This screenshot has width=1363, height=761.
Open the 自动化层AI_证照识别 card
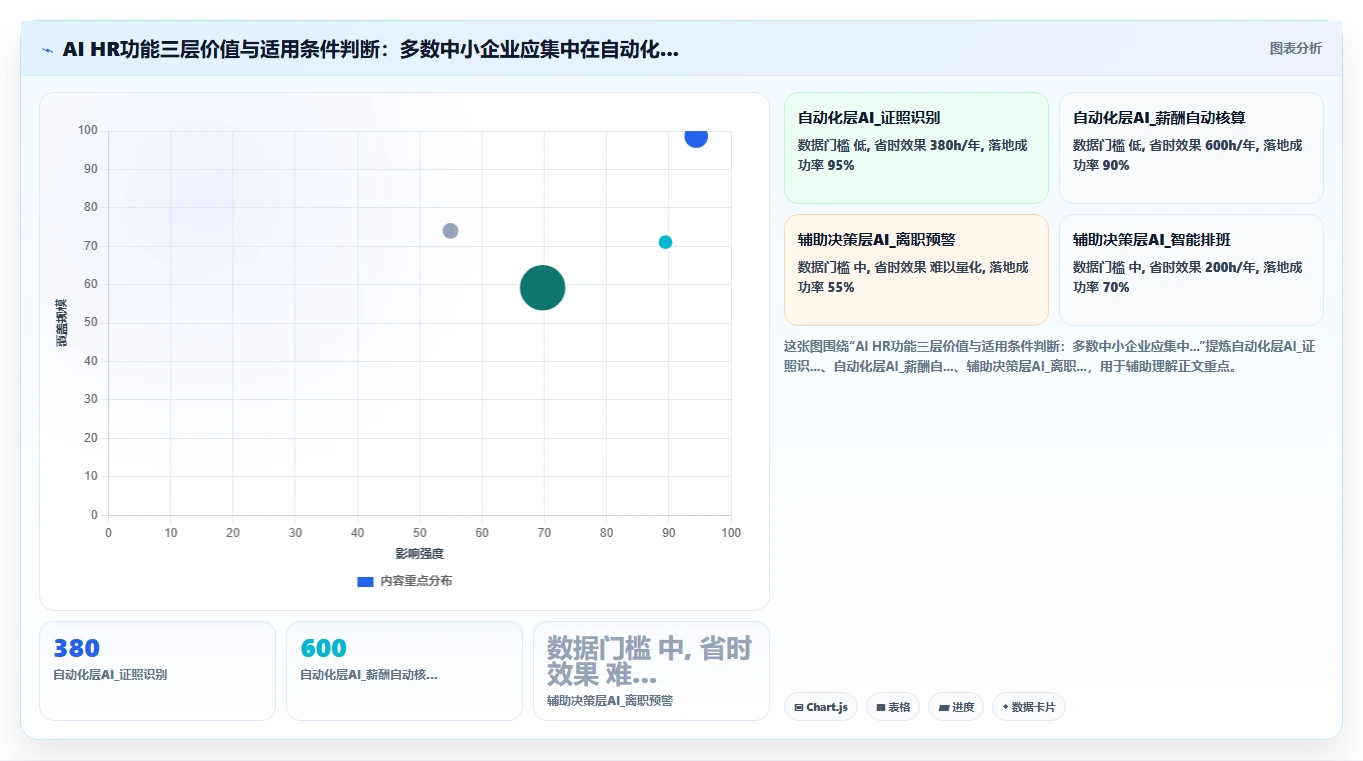(916, 148)
